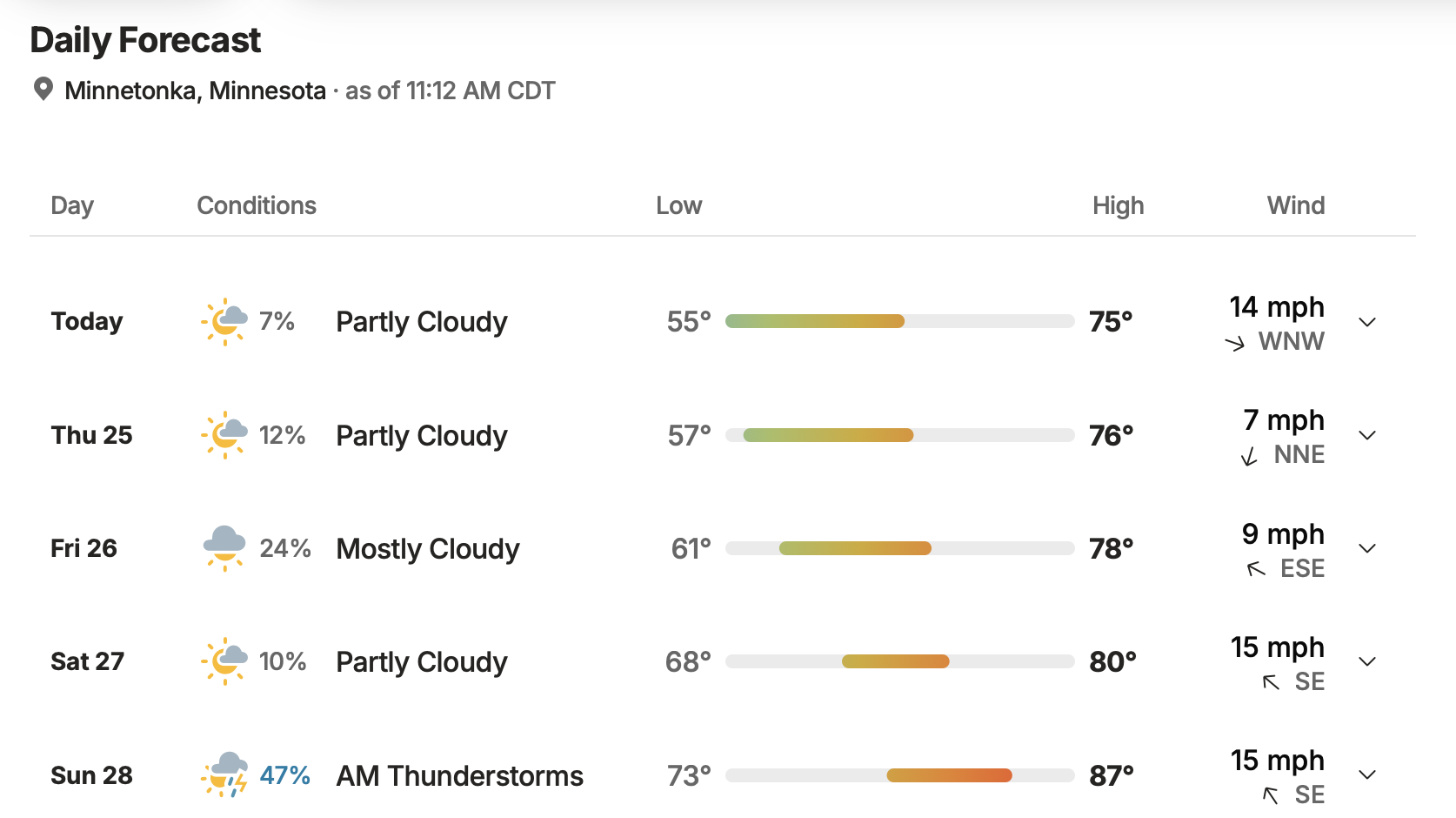Screen dimensions: 1456x818
Task: Click Today's 55° to 75° temperature bar
Action: click(900, 321)
